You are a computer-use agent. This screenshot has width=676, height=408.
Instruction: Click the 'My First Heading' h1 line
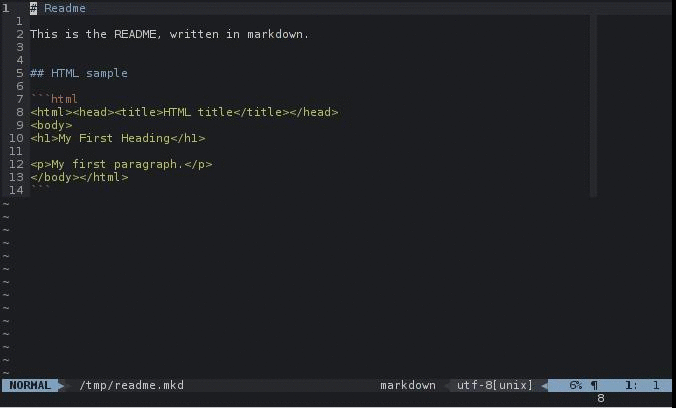coord(118,138)
